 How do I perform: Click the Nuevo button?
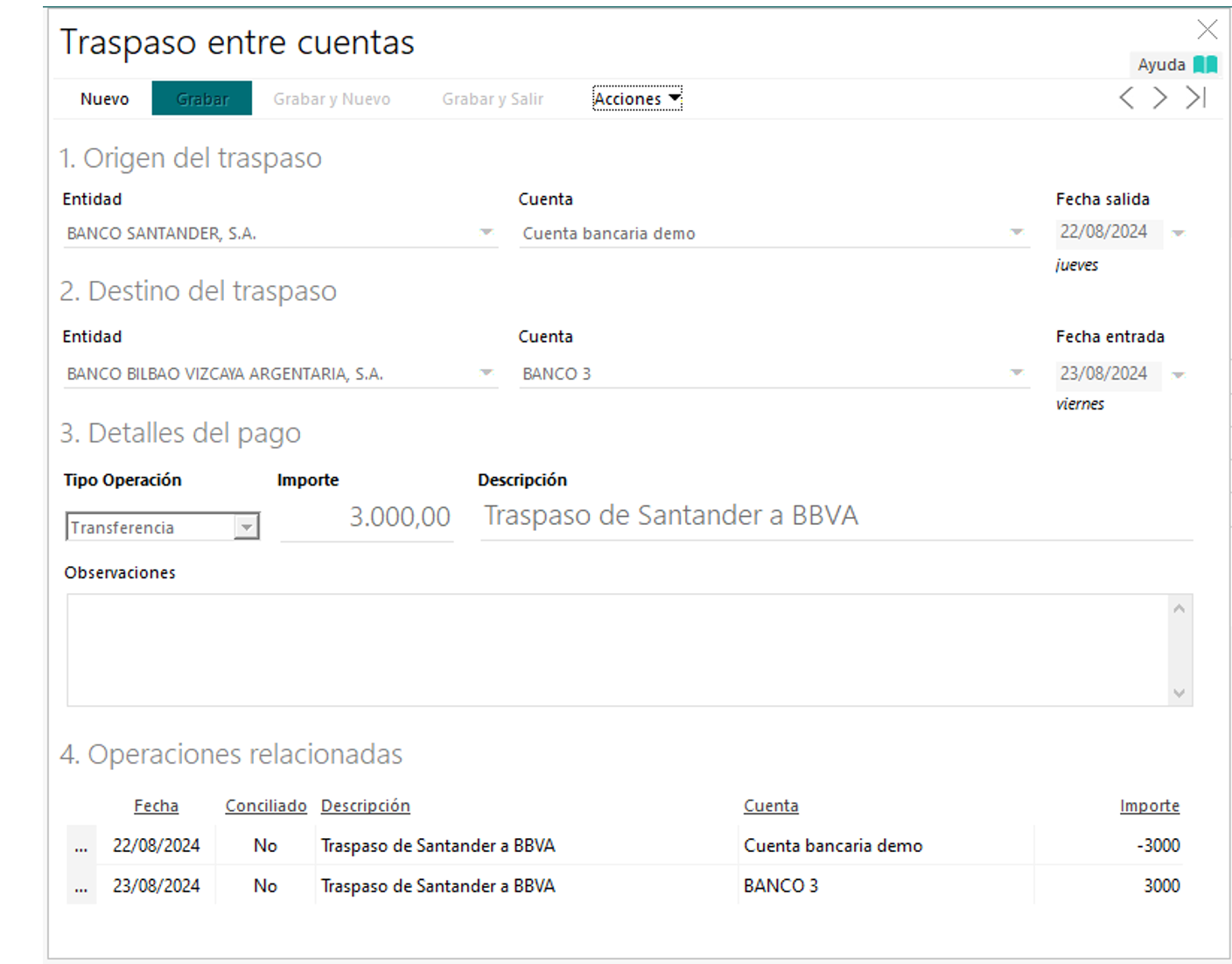pos(105,99)
